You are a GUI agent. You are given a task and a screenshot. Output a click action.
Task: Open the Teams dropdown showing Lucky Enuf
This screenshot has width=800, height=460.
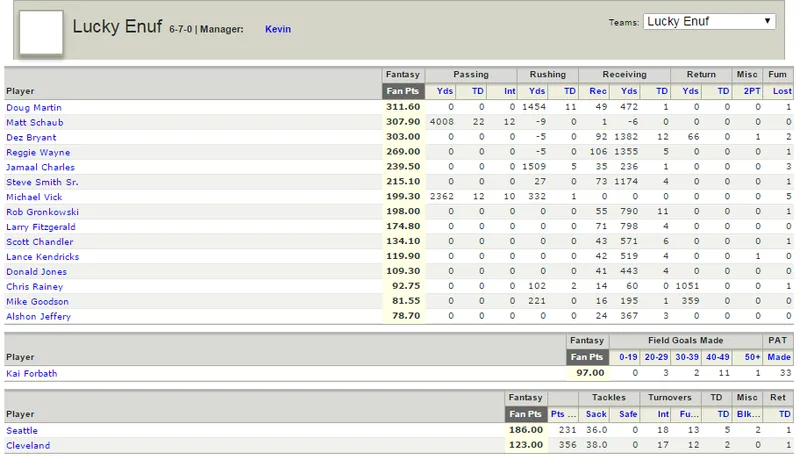[x=709, y=21]
